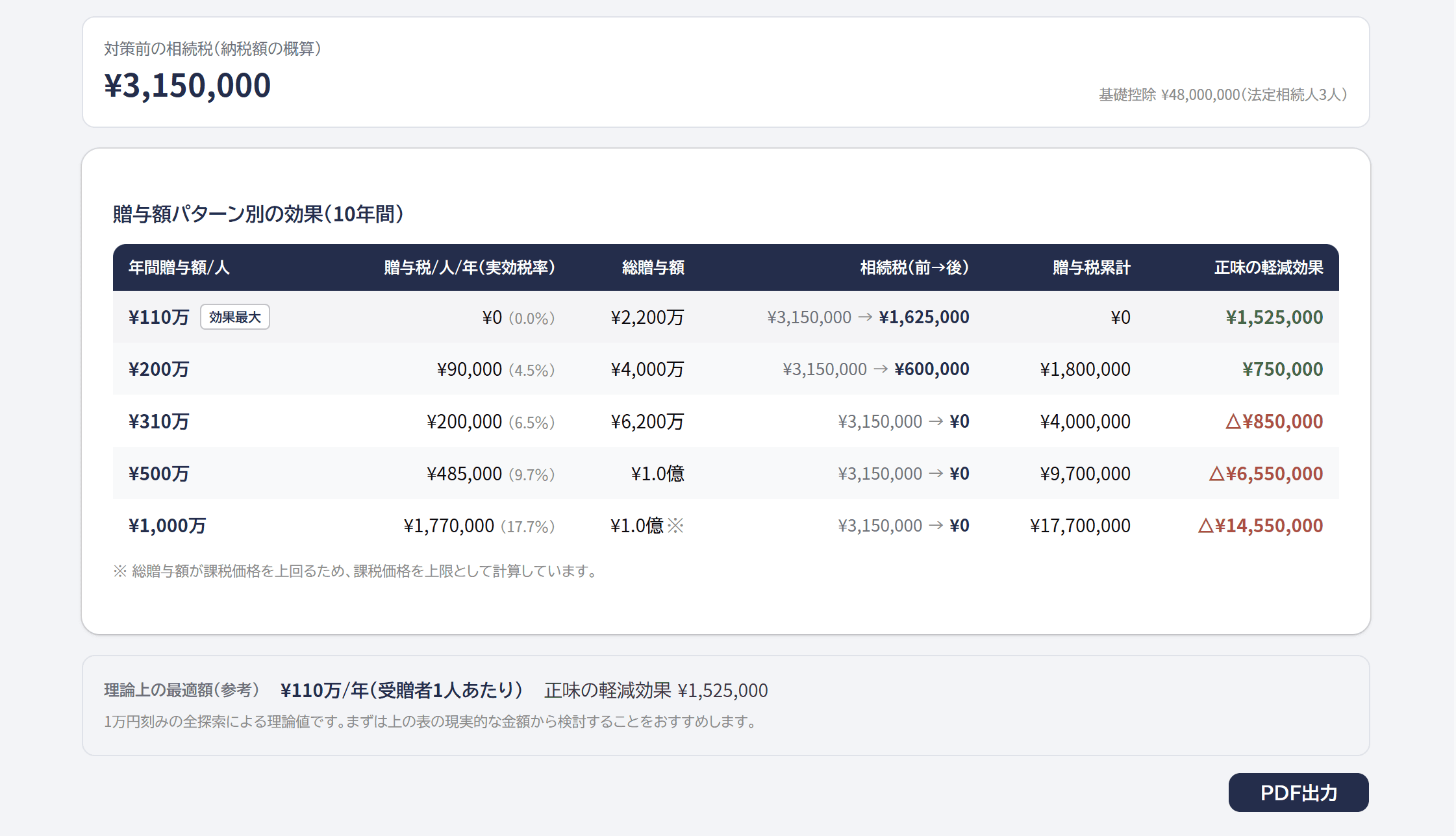The height and width of the screenshot is (836, 1456).
Task: Select the 効果最大 badge
Action: tap(235, 317)
